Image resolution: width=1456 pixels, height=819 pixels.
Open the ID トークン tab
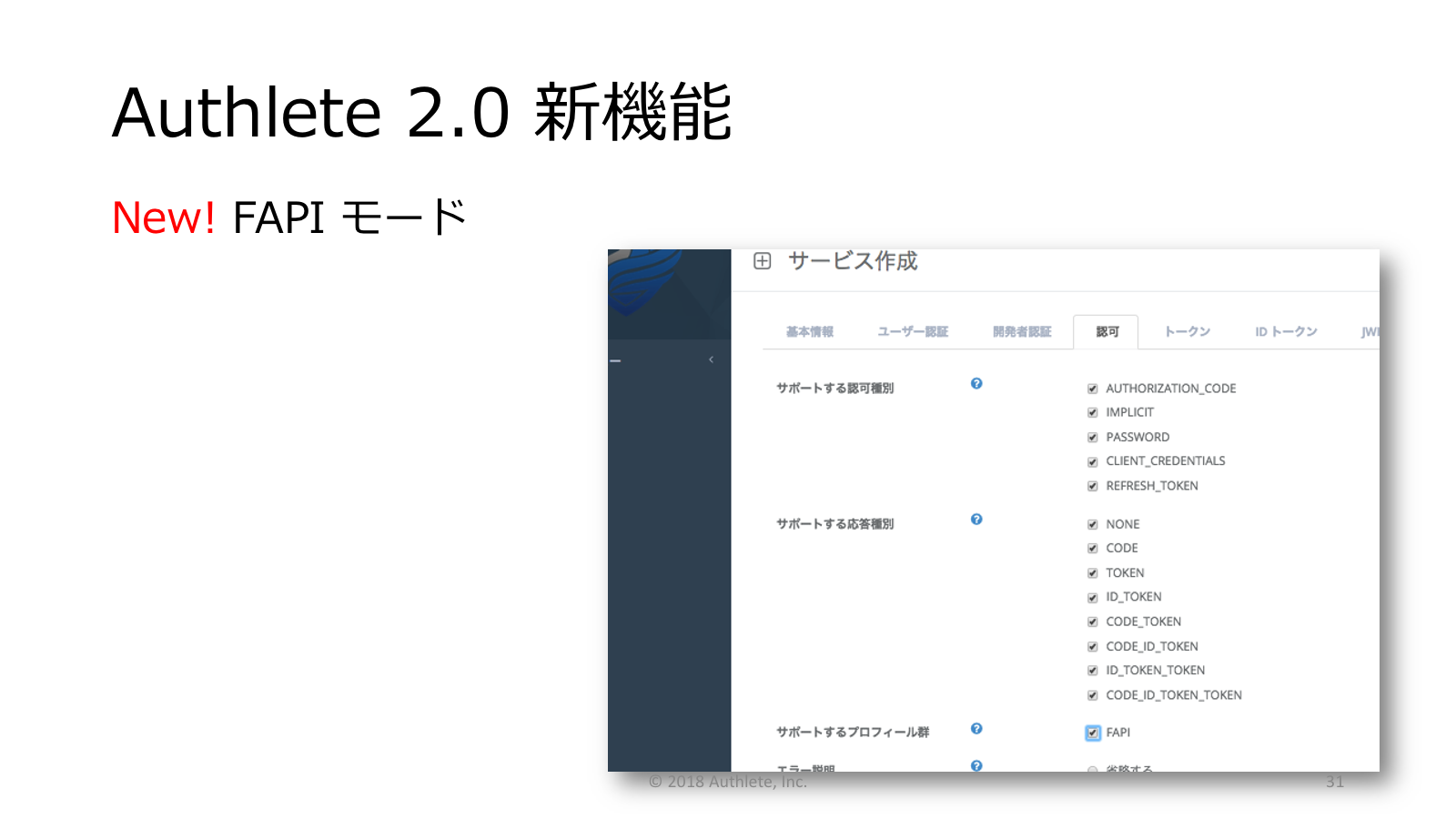tap(1287, 332)
